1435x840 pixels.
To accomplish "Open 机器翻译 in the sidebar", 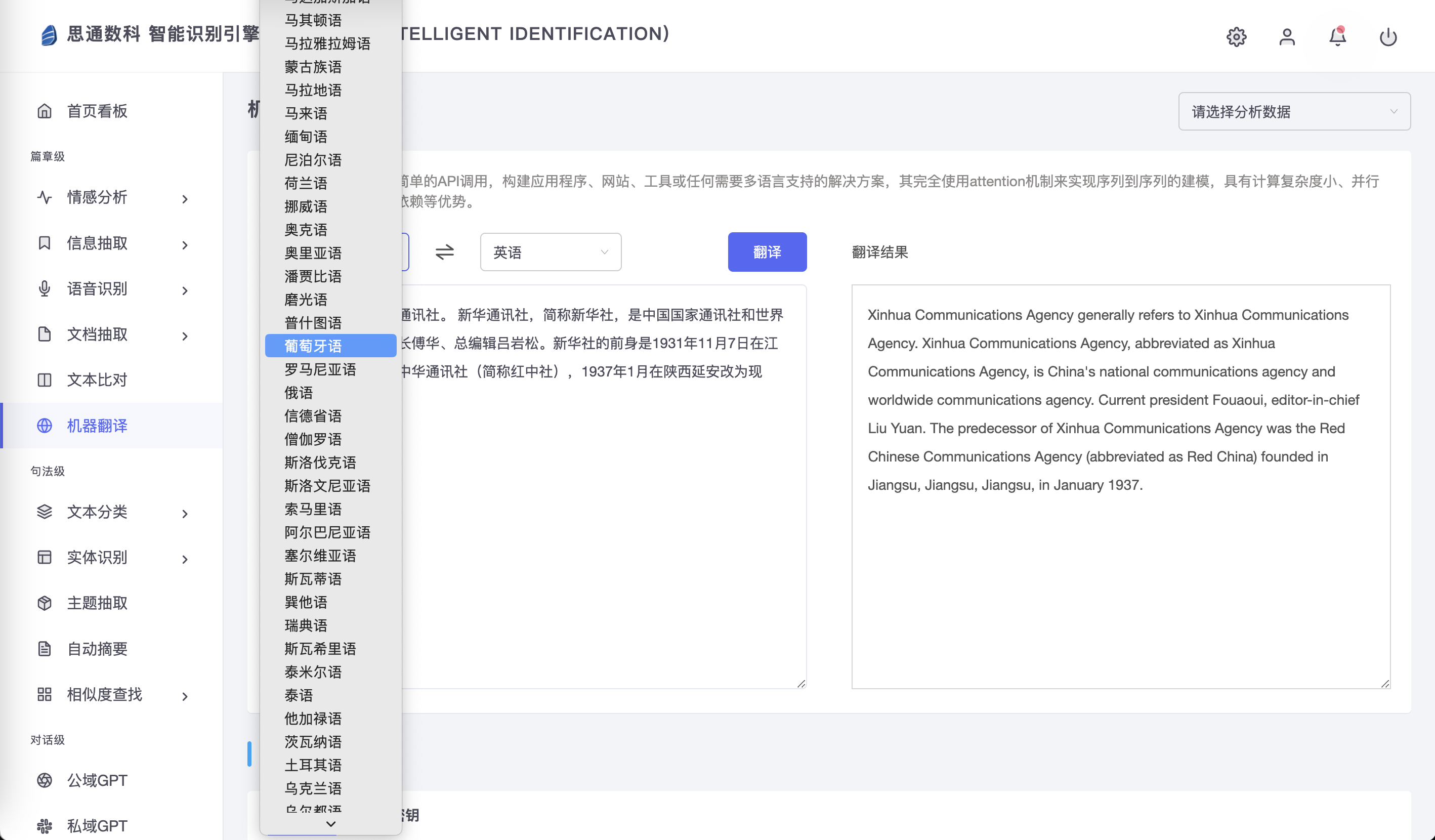I will [x=97, y=426].
